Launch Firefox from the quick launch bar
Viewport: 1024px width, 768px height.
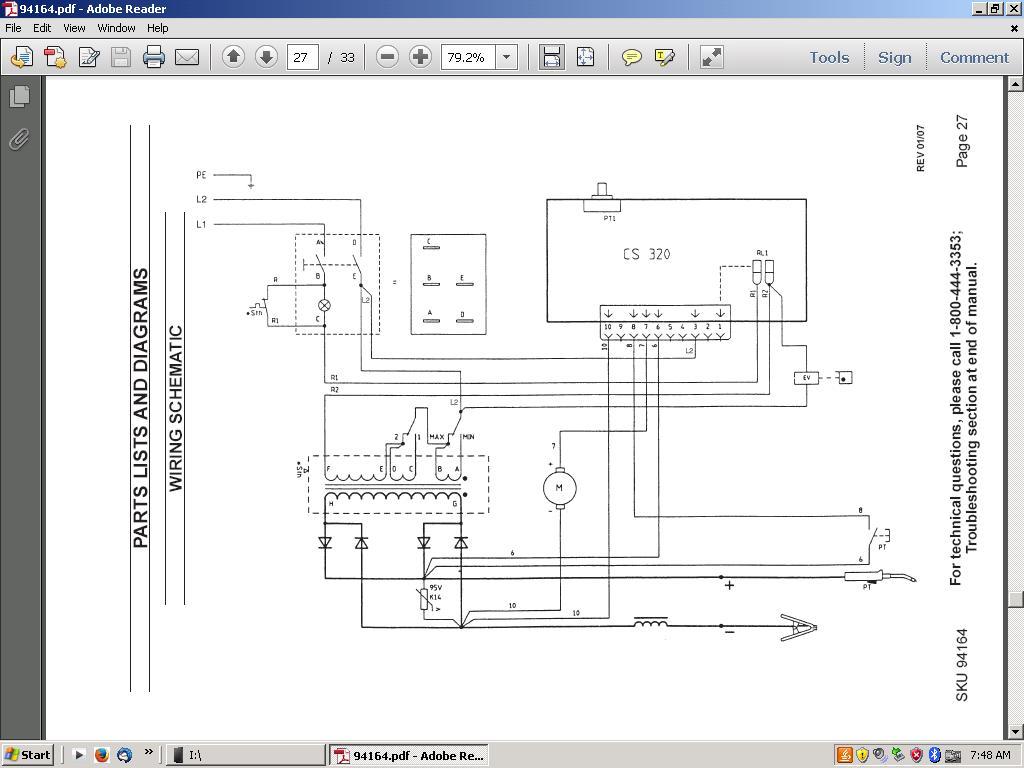click(101, 755)
